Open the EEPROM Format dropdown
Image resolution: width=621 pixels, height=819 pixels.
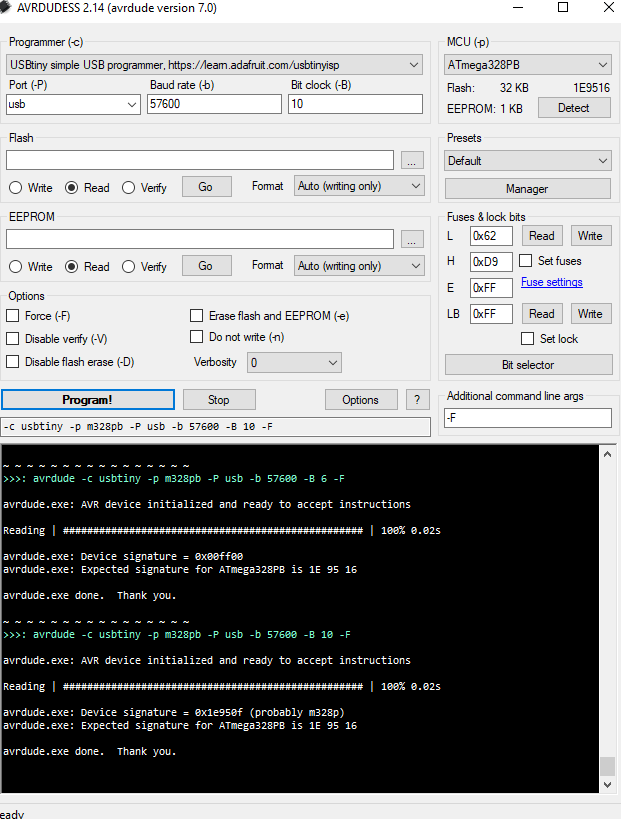point(359,265)
